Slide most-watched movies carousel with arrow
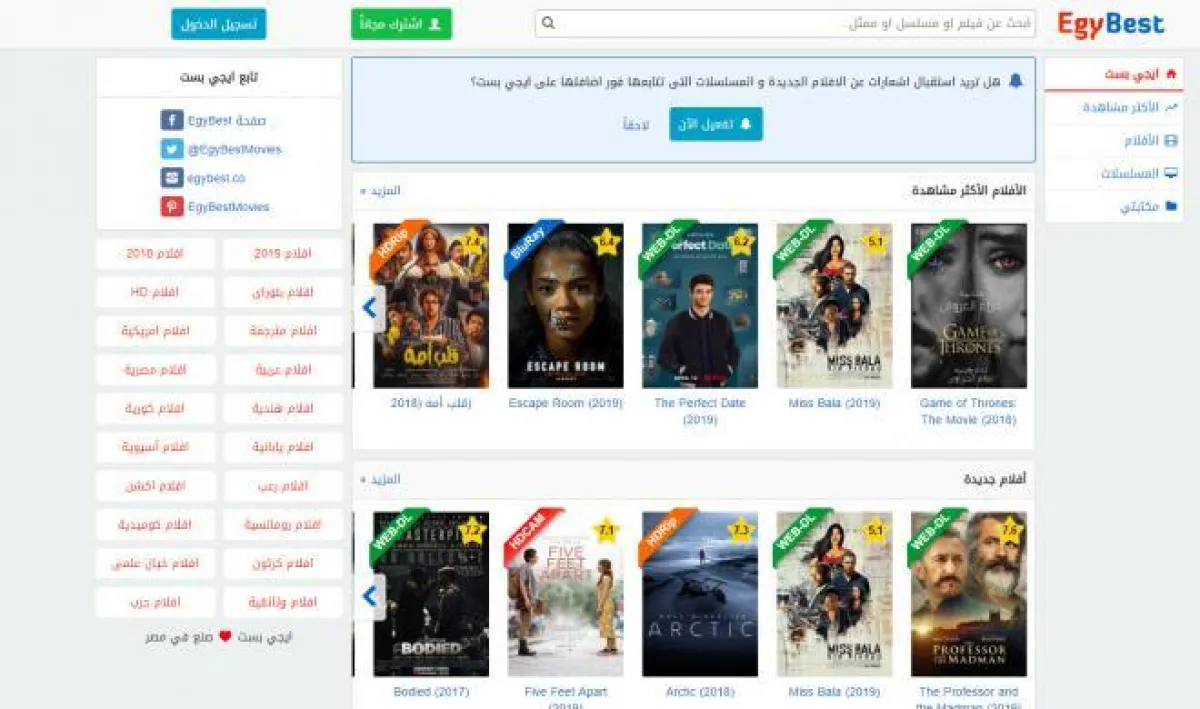This screenshot has height=709, width=1200. tap(369, 308)
